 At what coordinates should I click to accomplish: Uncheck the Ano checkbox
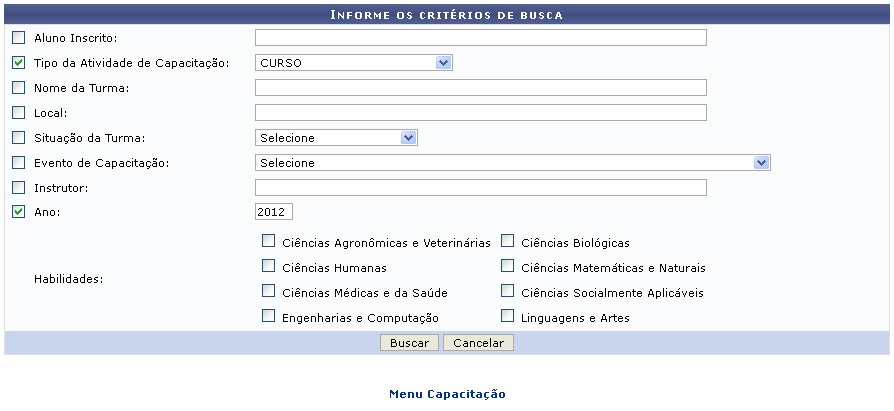click(x=19, y=212)
